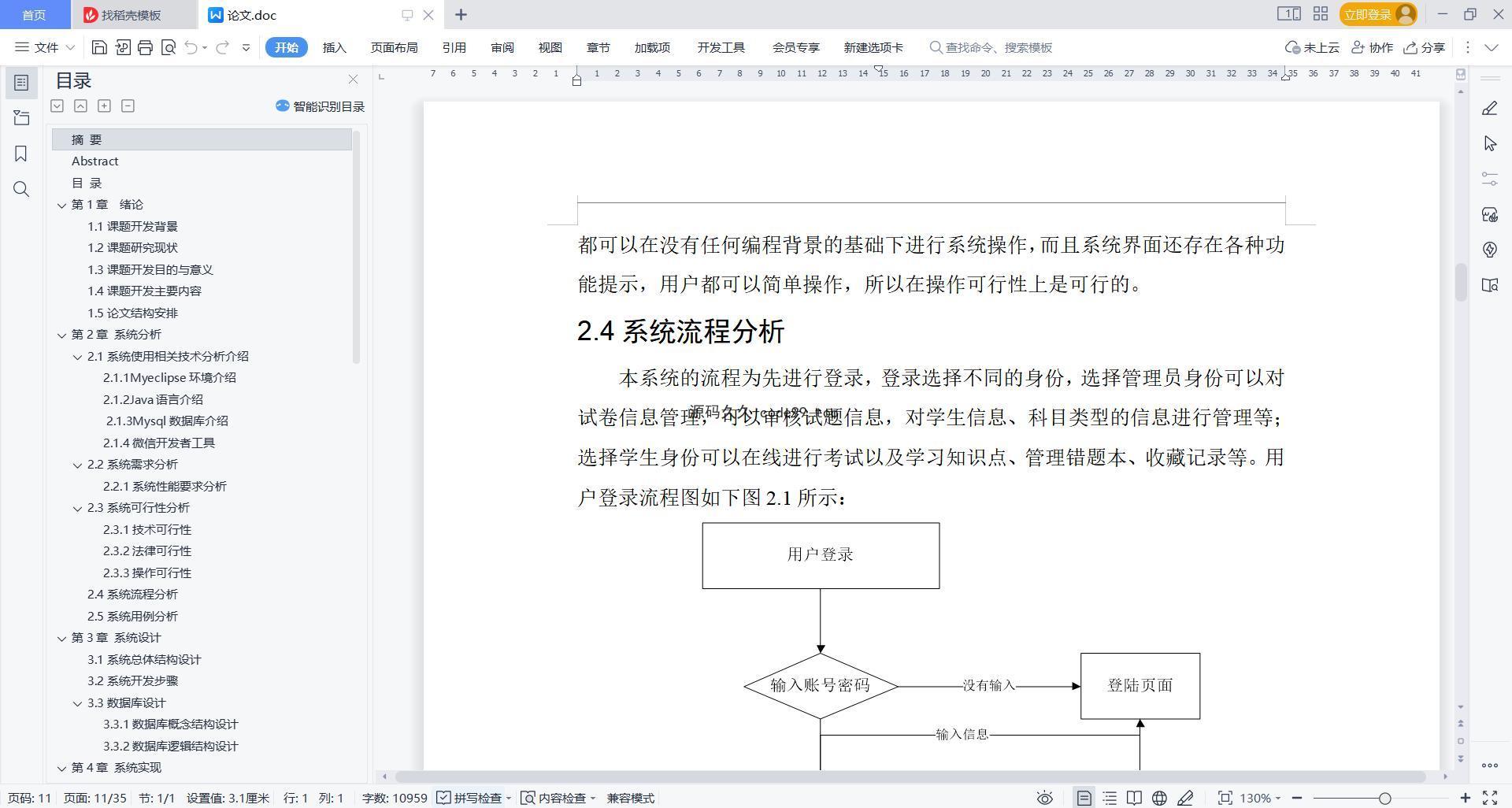Click the expand-all headings icon in the 目录 pane

pyautogui.click(x=57, y=106)
